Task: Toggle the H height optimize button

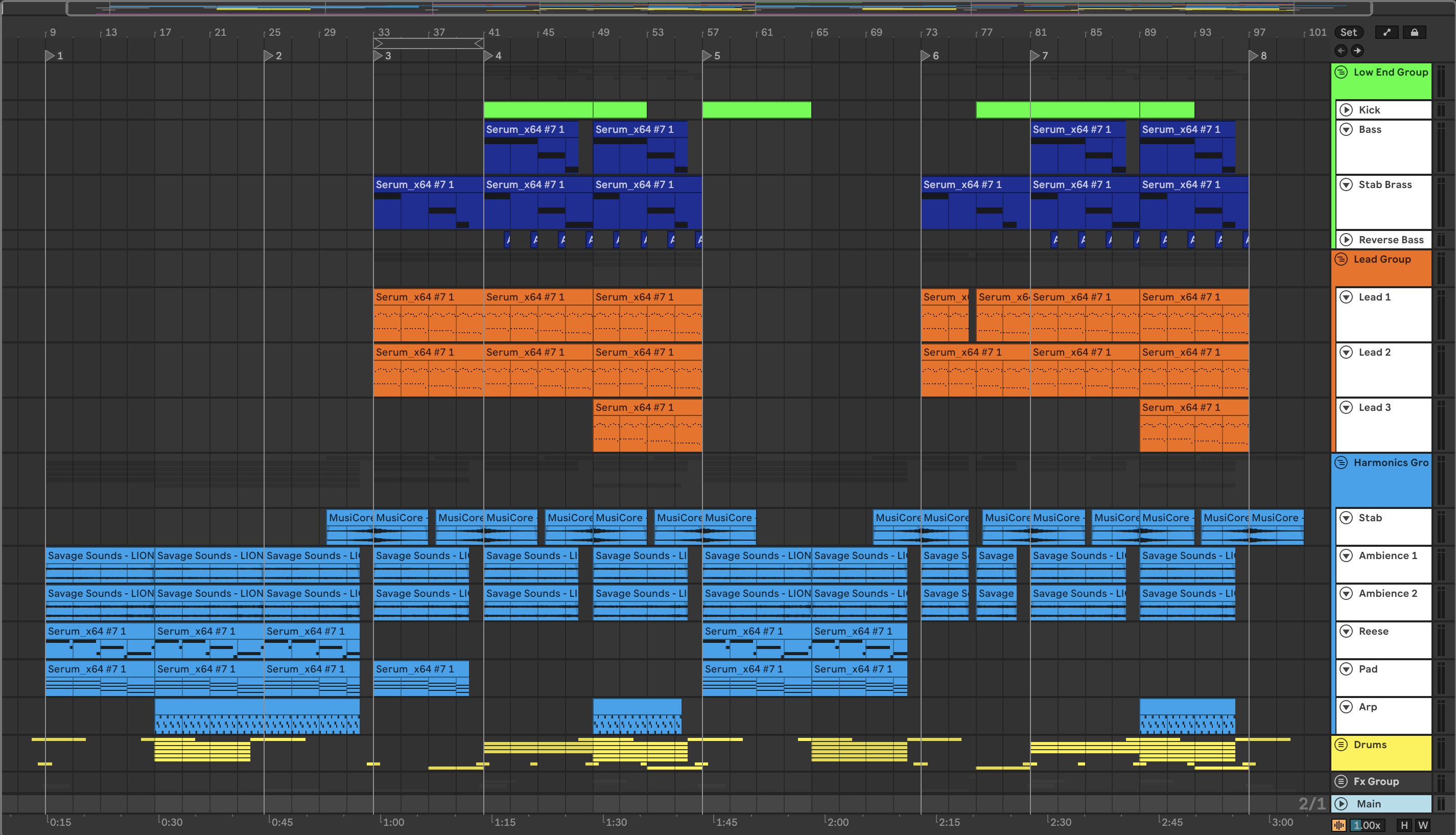Action: [x=1404, y=825]
